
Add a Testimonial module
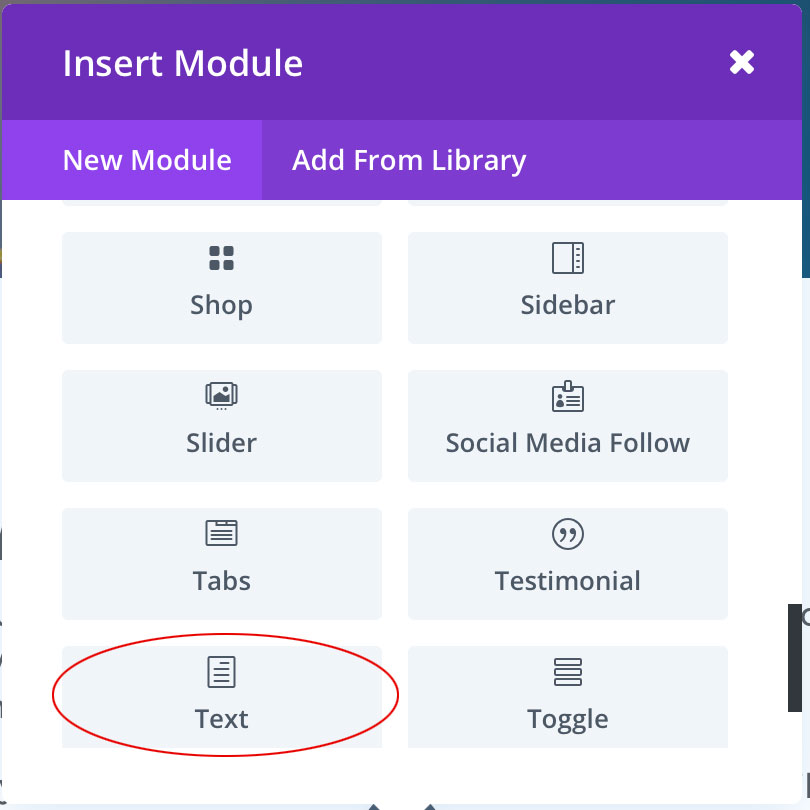(567, 564)
